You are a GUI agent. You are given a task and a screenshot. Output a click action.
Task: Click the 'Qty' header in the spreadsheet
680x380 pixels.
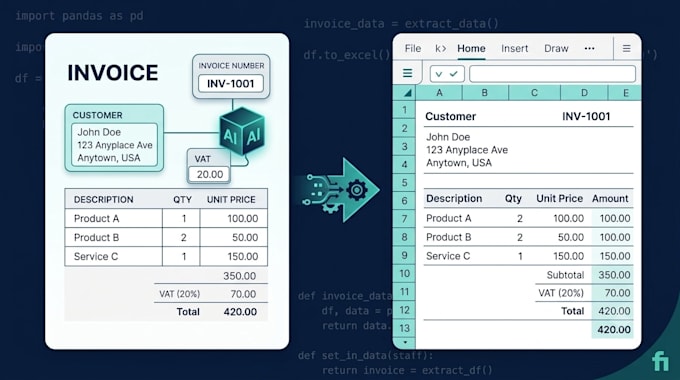[x=513, y=199]
